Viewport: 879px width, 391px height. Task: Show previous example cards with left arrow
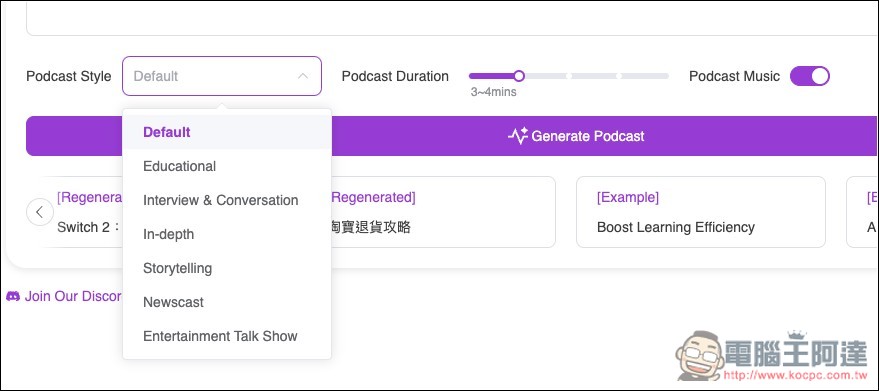(40, 212)
